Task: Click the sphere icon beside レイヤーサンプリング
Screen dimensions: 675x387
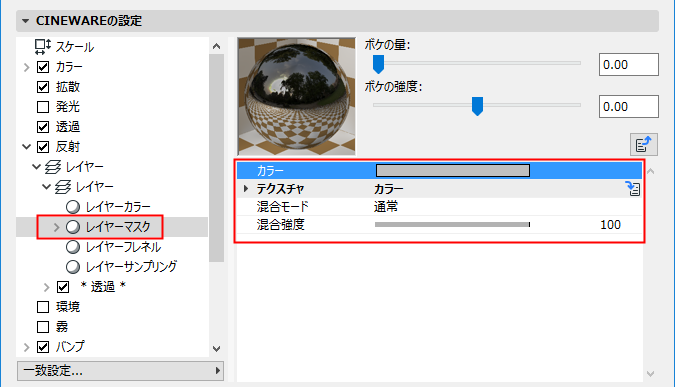Action: 73,267
